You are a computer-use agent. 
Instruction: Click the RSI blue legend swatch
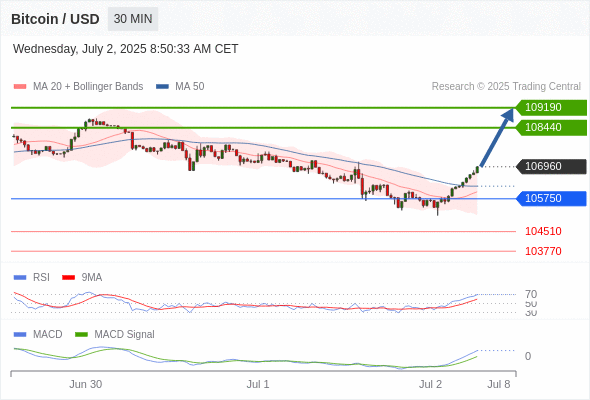20,278
